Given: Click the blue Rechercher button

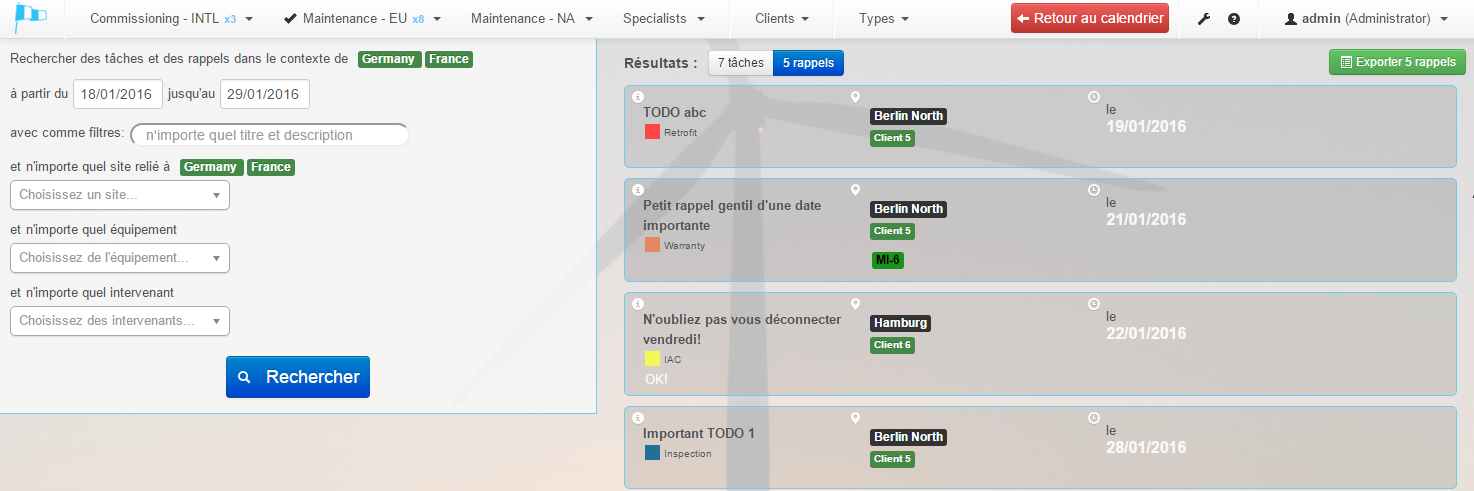Looking at the screenshot, I should (298, 377).
